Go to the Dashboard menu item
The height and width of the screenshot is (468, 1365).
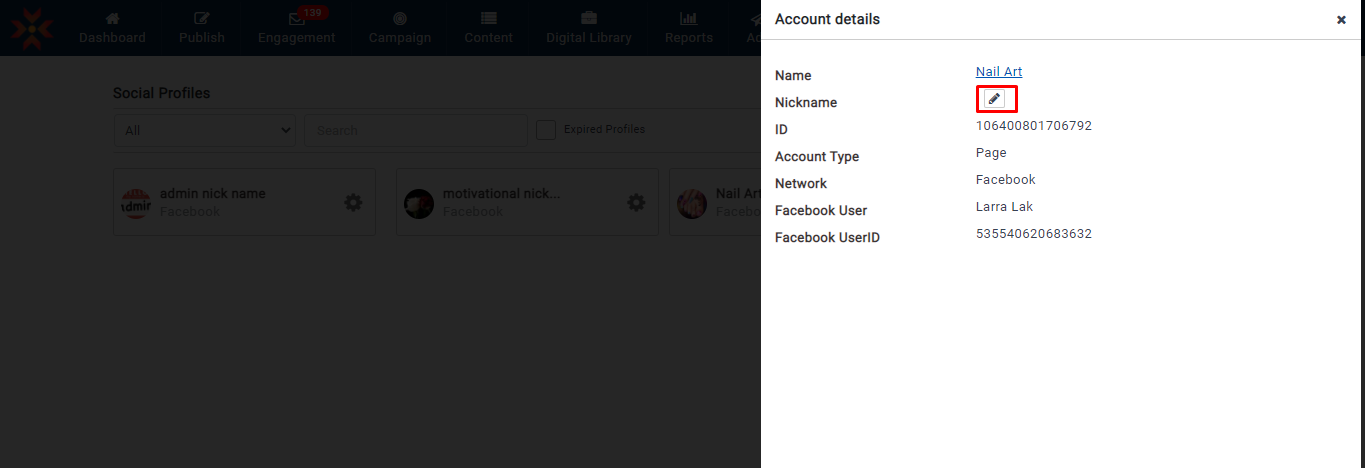[x=112, y=28]
